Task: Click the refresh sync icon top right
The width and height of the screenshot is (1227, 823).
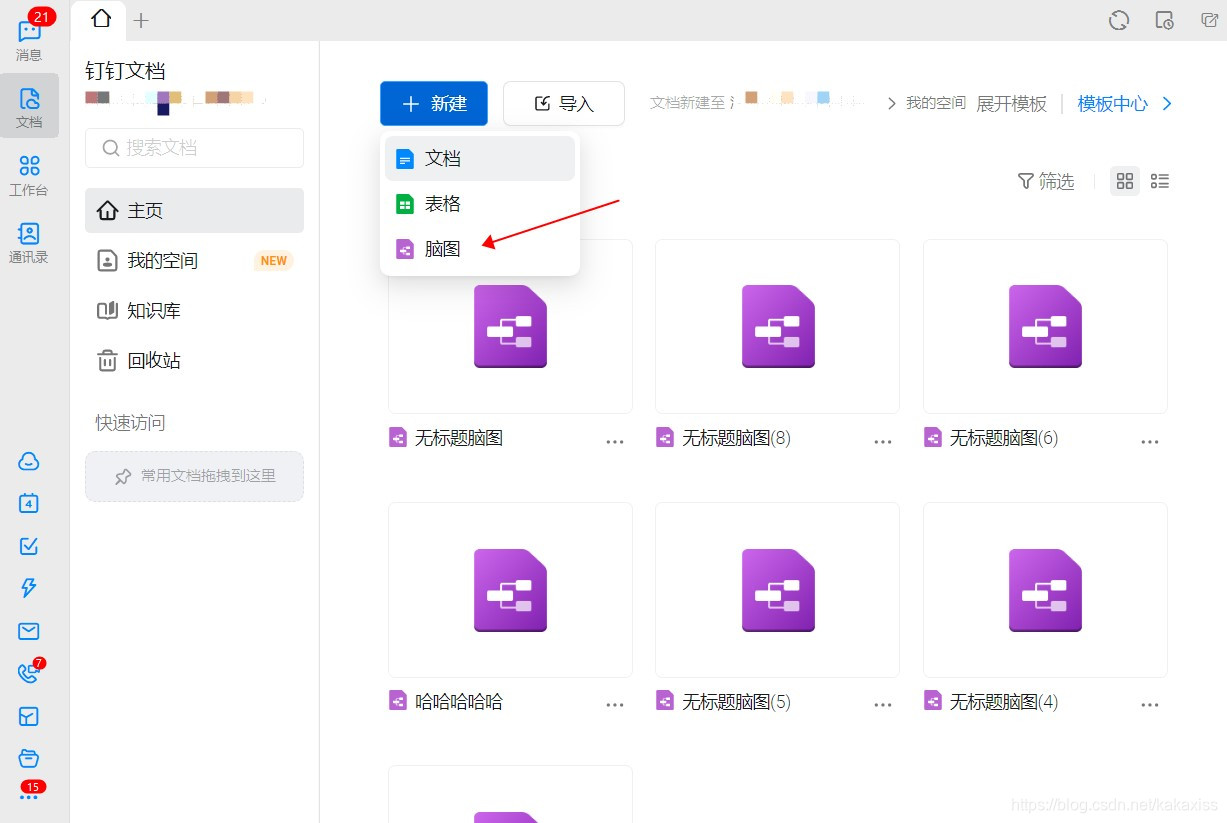Action: pyautogui.click(x=1119, y=20)
